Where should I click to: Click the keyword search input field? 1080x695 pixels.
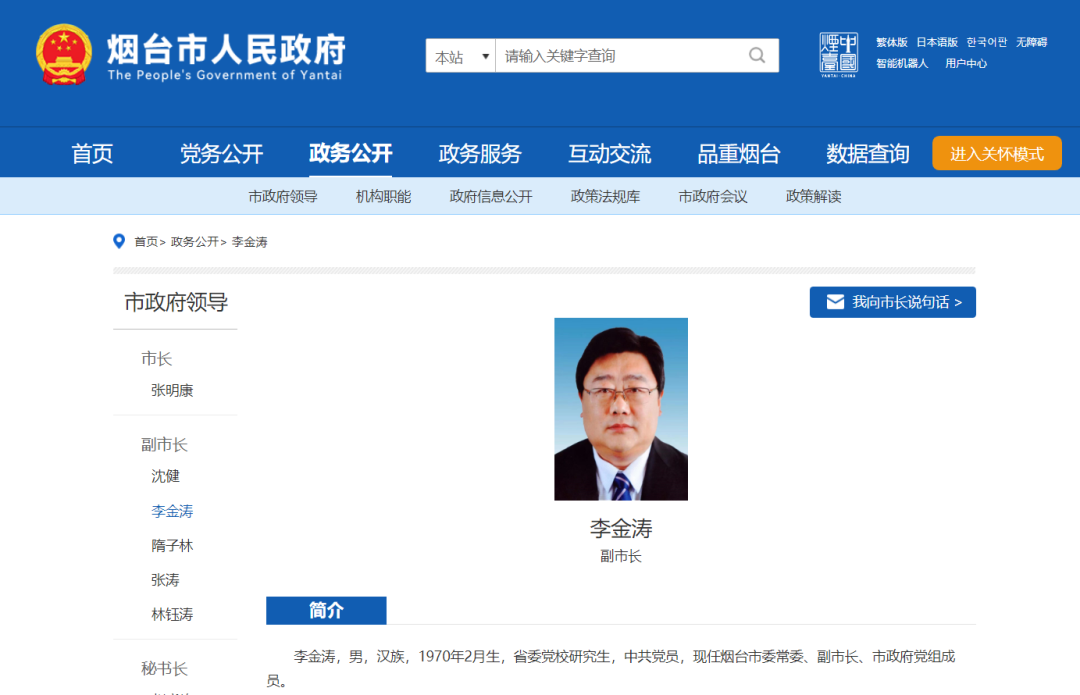[x=620, y=56]
